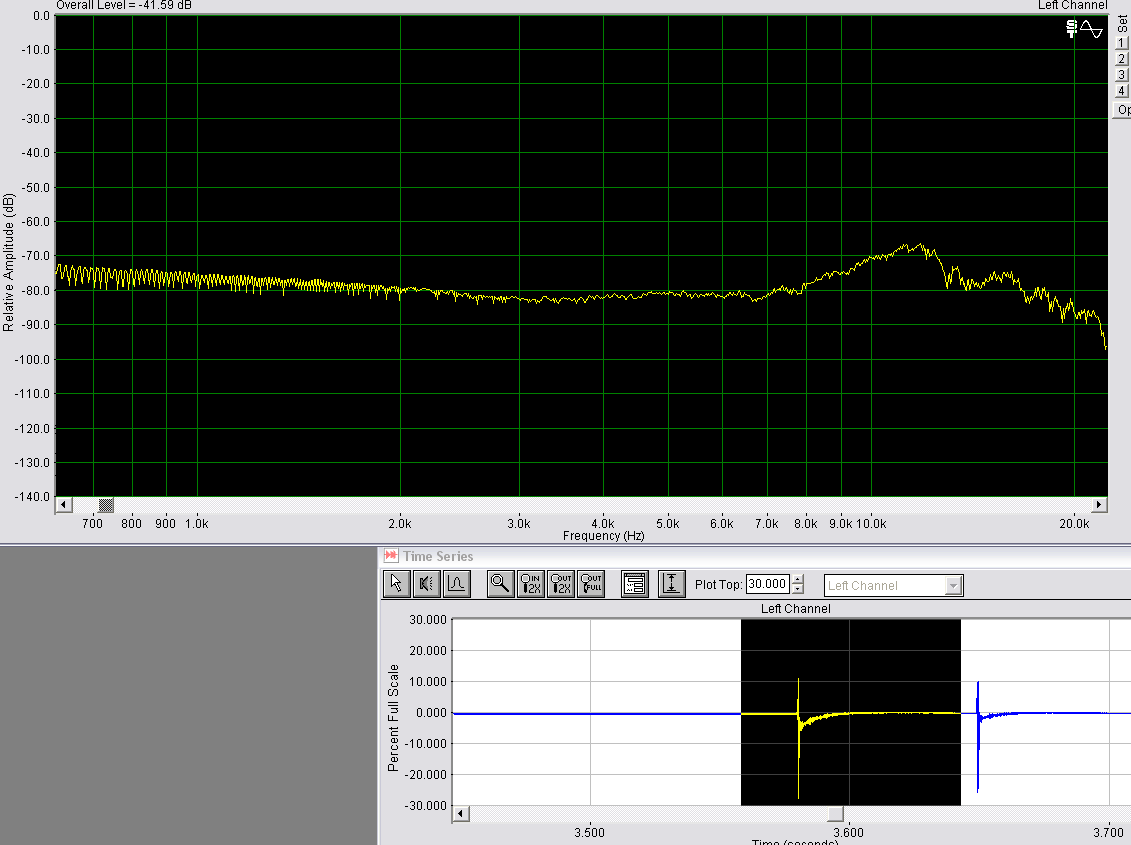This screenshot has height=845, width=1131.
Task: Decrease Plot Top value with down arrow
Action: [798, 589]
